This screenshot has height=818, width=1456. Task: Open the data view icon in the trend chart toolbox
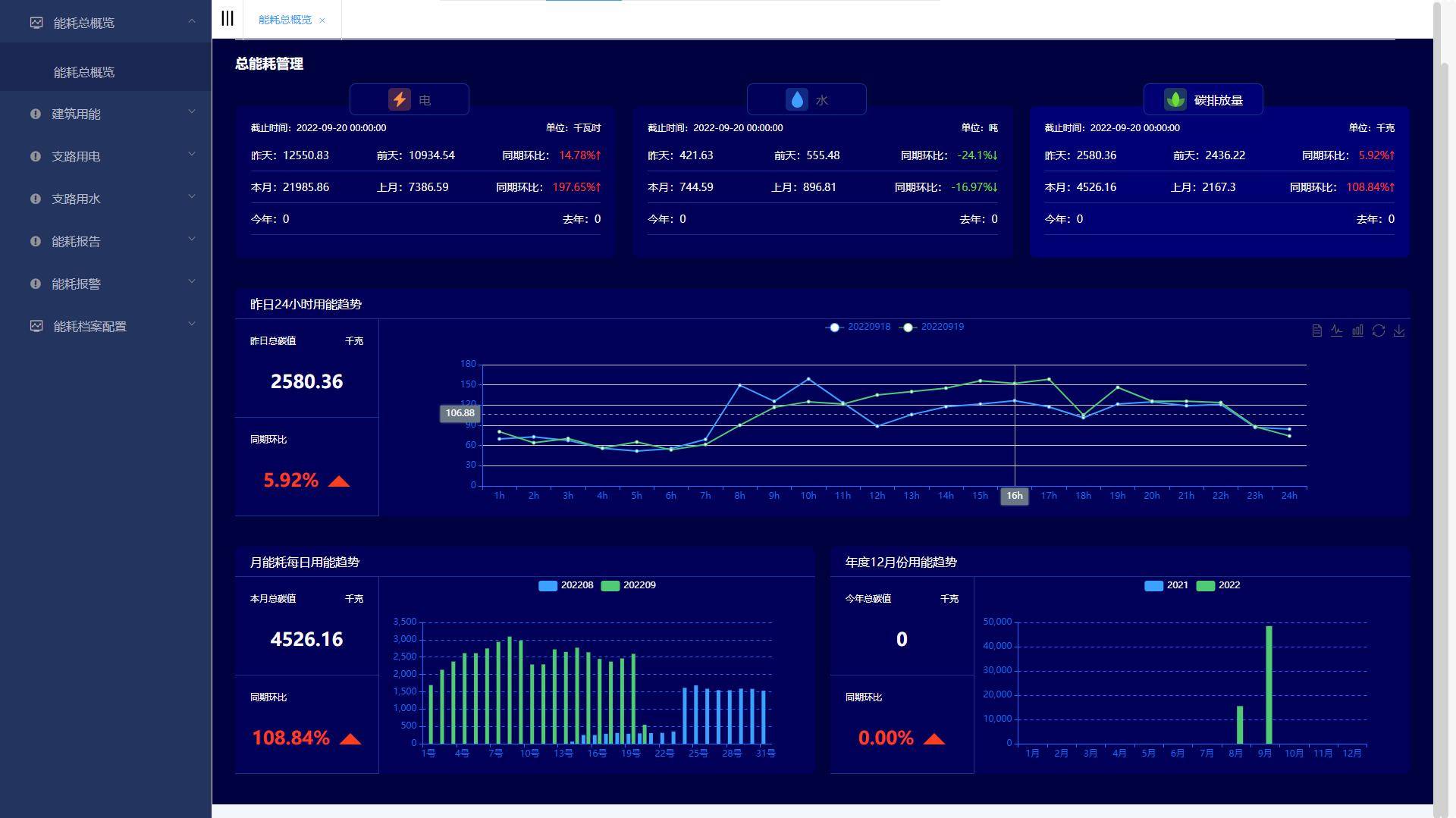point(1316,331)
